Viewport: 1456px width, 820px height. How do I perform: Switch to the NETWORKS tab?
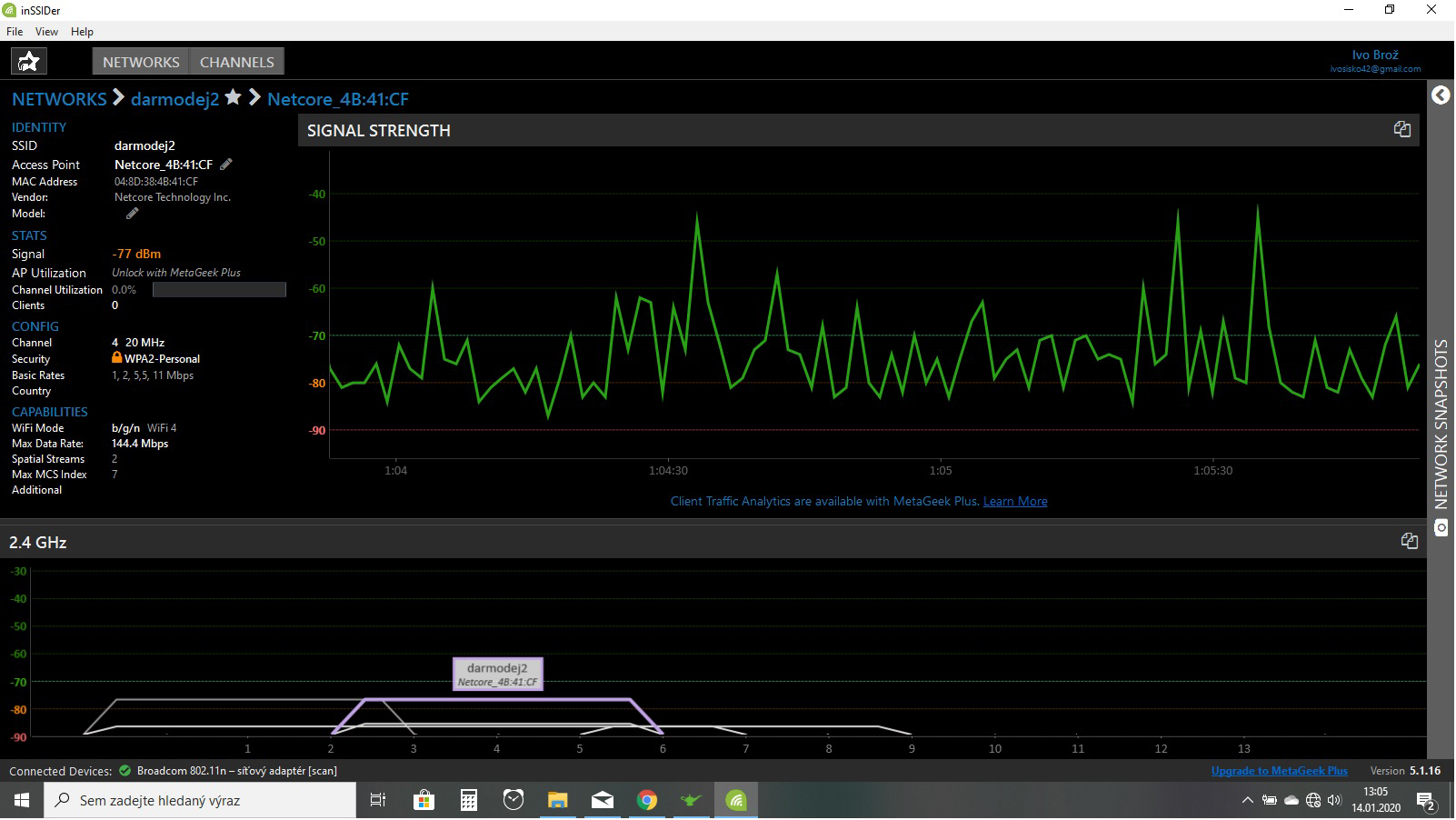coord(141,62)
